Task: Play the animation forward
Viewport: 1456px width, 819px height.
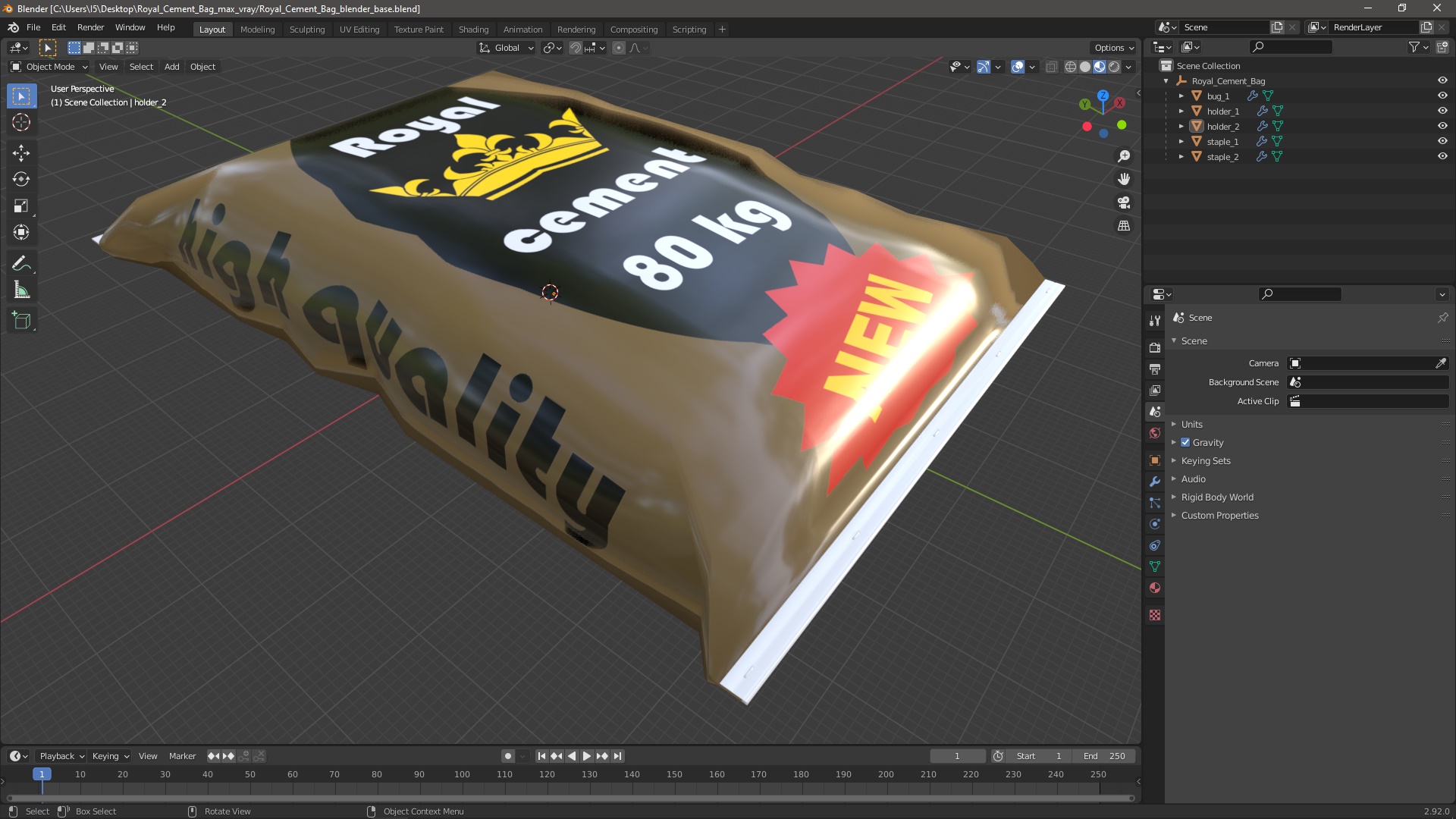Action: click(x=586, y=756)
